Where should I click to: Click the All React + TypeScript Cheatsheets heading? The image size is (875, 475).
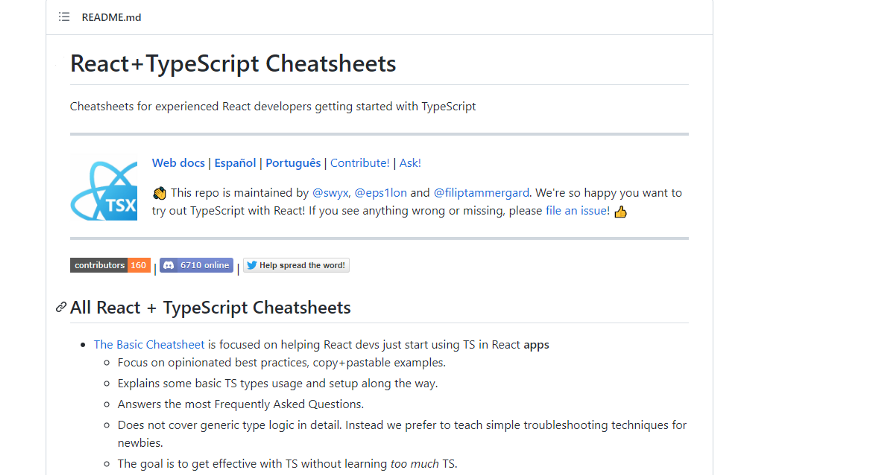coord(210,307)
